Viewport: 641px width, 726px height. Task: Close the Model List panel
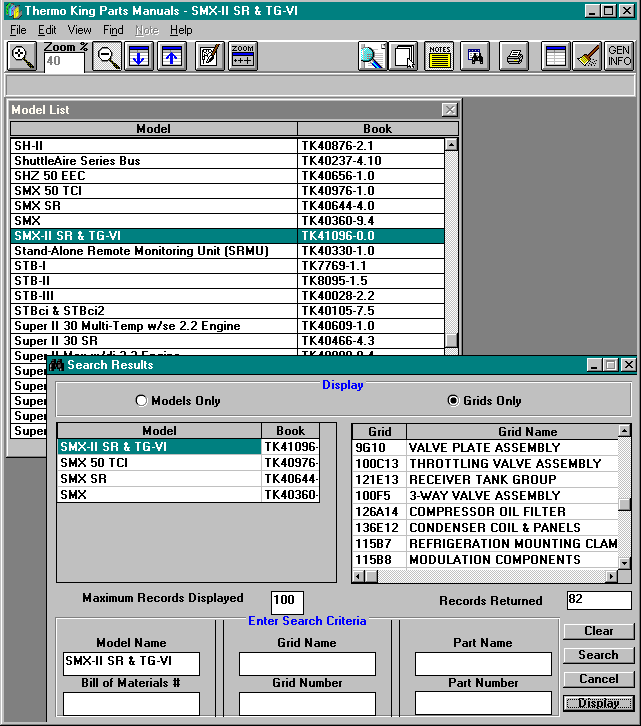pyautogui.click(x=449, y=110)
